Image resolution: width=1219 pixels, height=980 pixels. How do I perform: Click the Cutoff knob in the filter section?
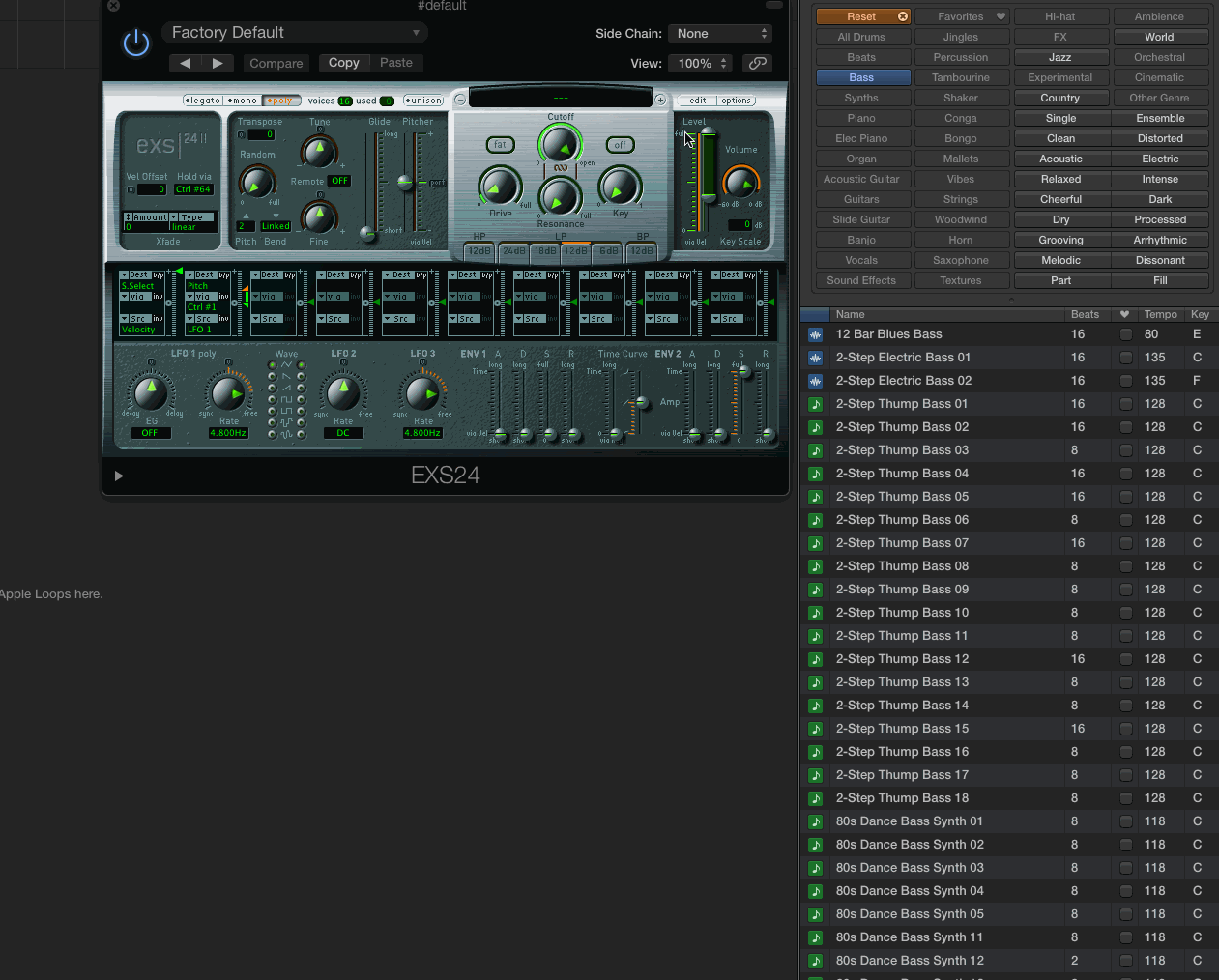click(x=560, y=145)
